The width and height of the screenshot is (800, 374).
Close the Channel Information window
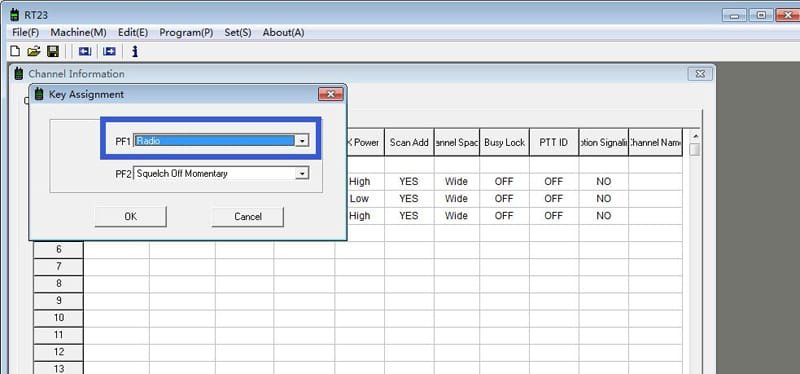pos(700,74)
